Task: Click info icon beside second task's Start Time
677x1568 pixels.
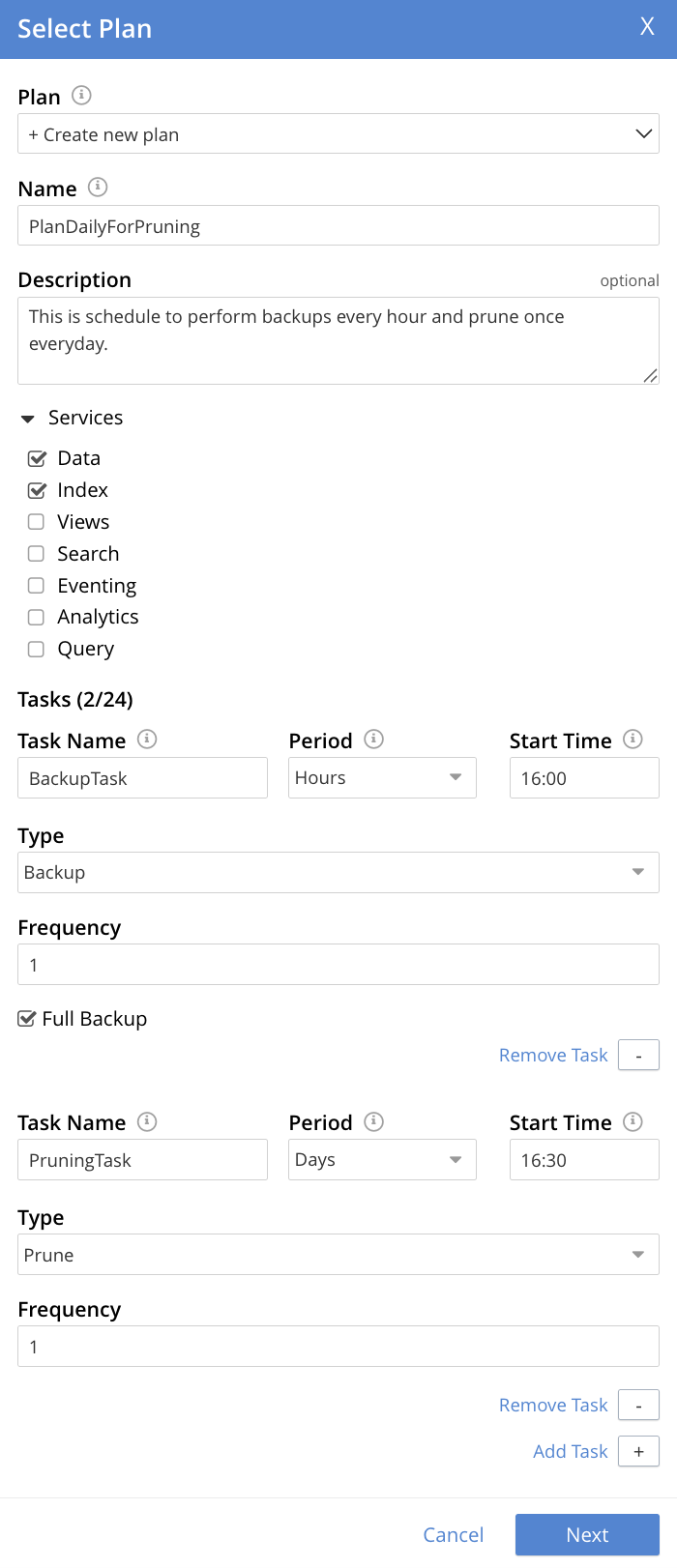Action: [x=633, y=1121]
